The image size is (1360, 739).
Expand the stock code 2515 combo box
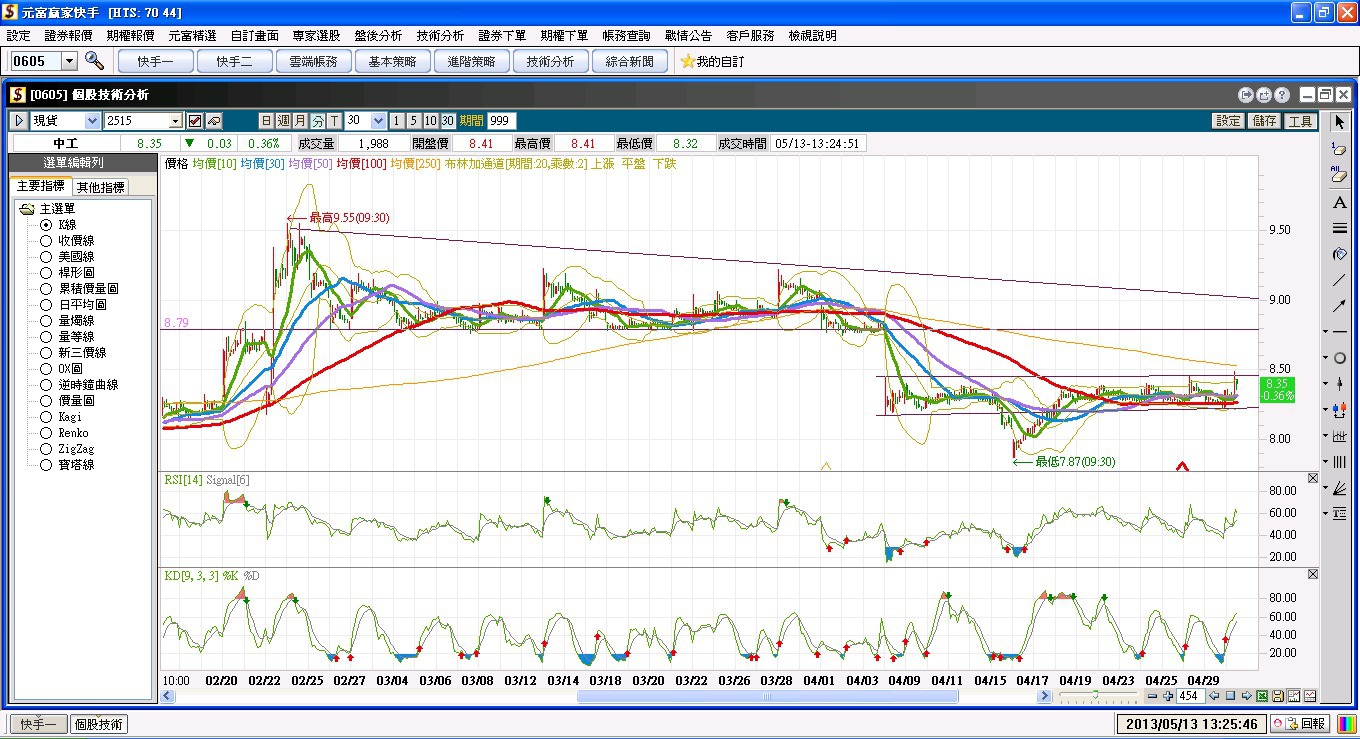[x=176, y=121]
